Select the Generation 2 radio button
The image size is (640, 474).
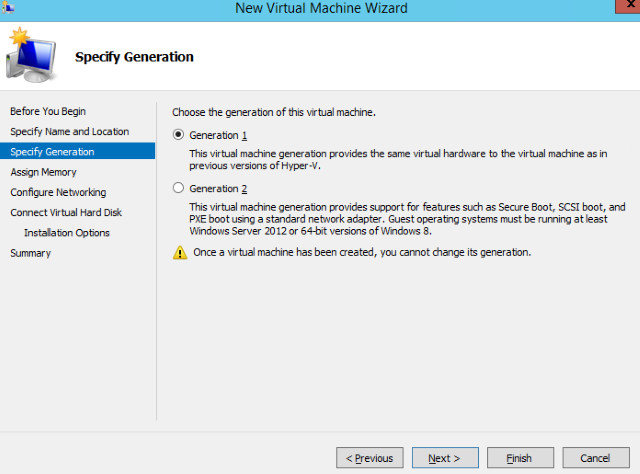[178, 188]
